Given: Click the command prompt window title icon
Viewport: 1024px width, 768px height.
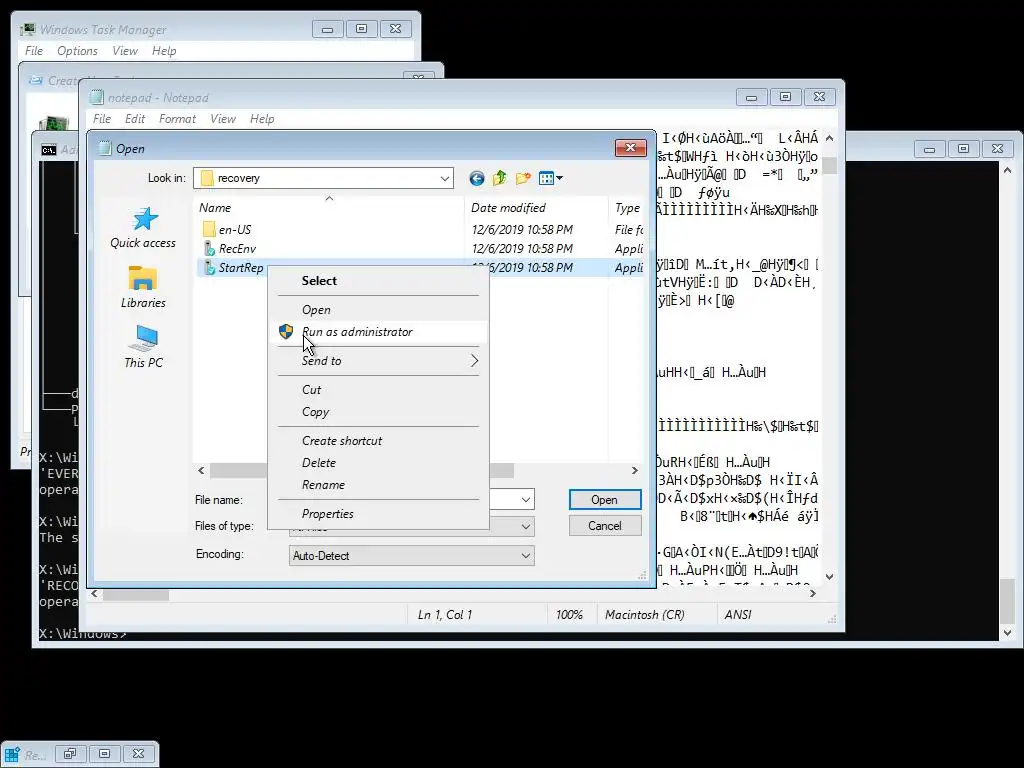Looking at the screenshot, I should click(48, 150).
